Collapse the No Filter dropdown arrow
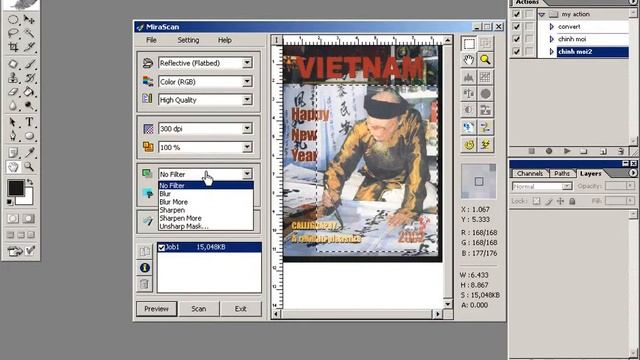Screen dimensions: 640x360 (247, 174)
